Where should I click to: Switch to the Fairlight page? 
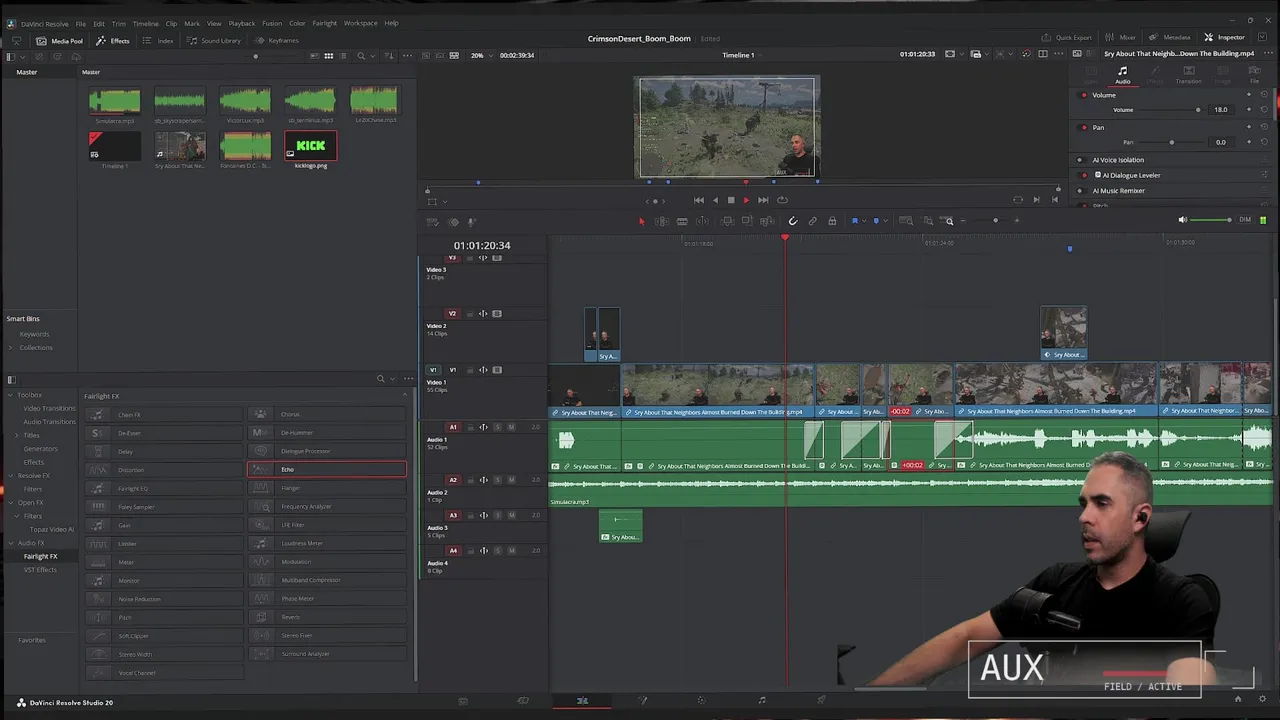tap(761, 701)
